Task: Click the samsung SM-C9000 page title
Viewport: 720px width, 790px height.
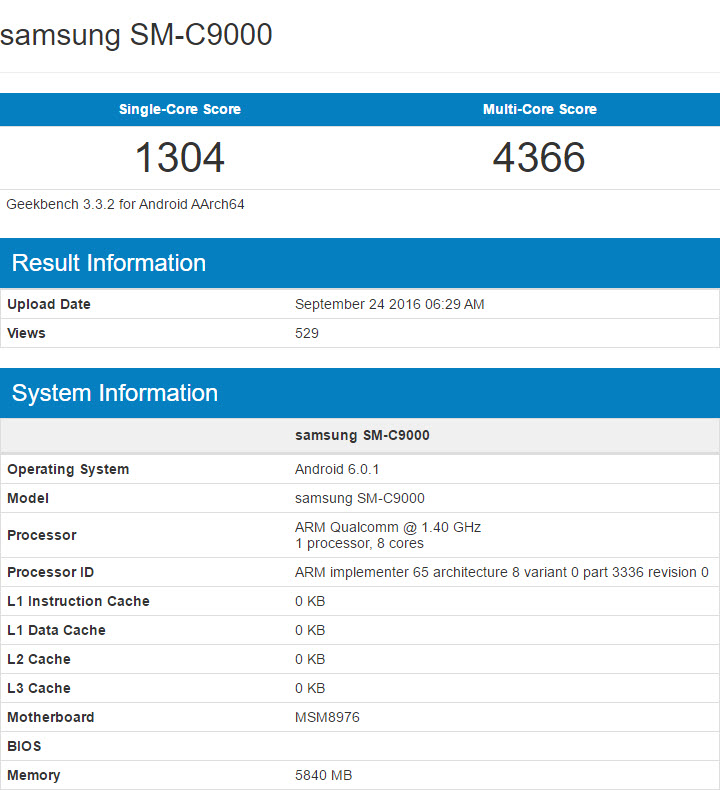Action: tap(136, 35)
